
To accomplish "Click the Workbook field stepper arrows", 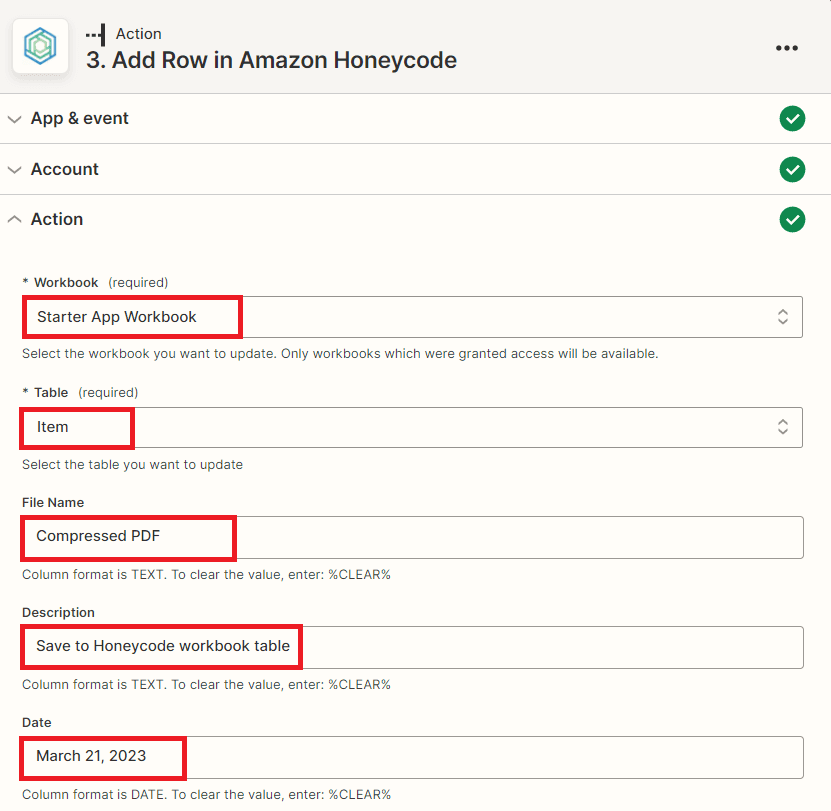I will tap(784, 316).
